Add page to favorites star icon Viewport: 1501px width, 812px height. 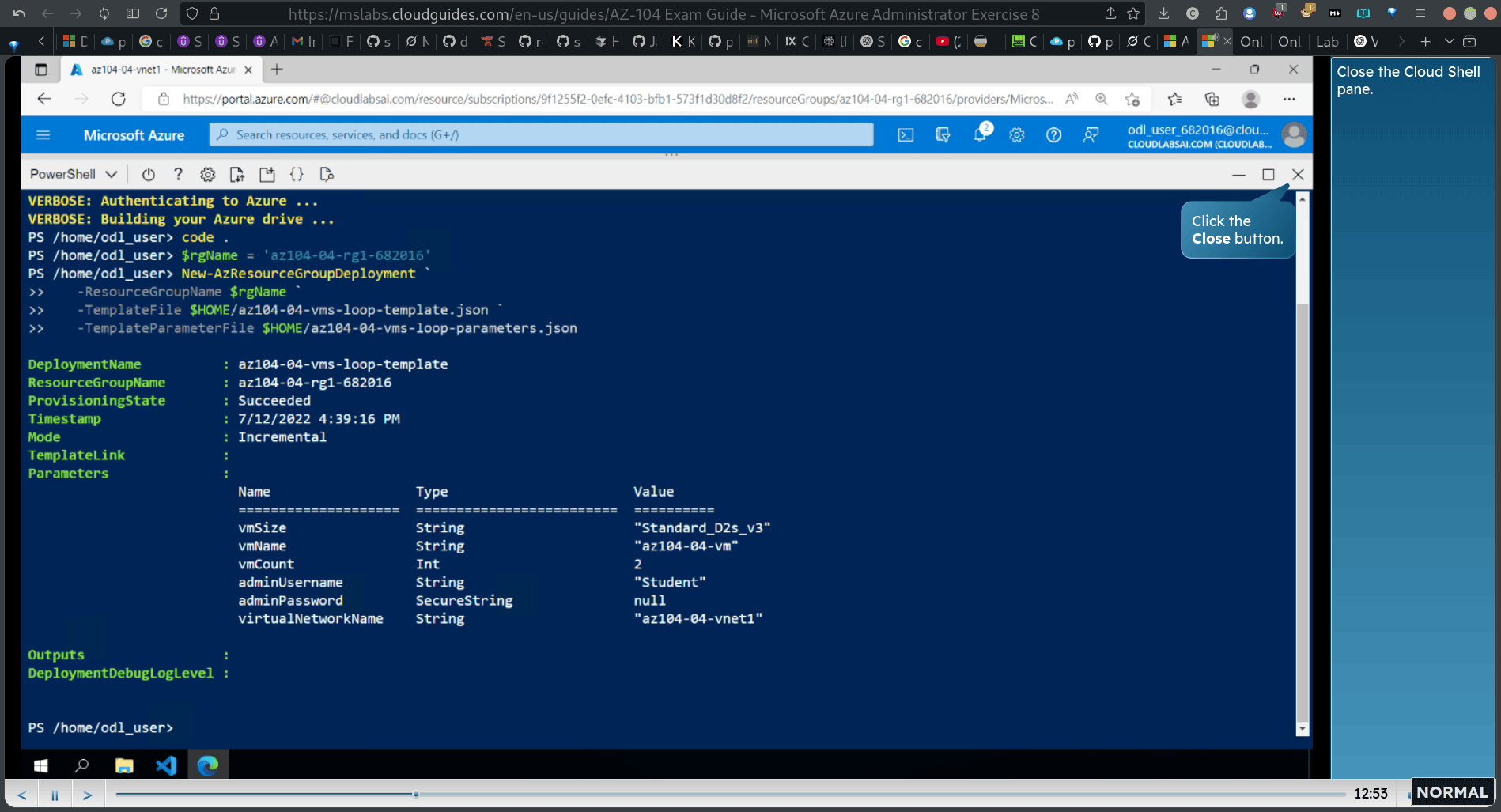(1132, 99)
